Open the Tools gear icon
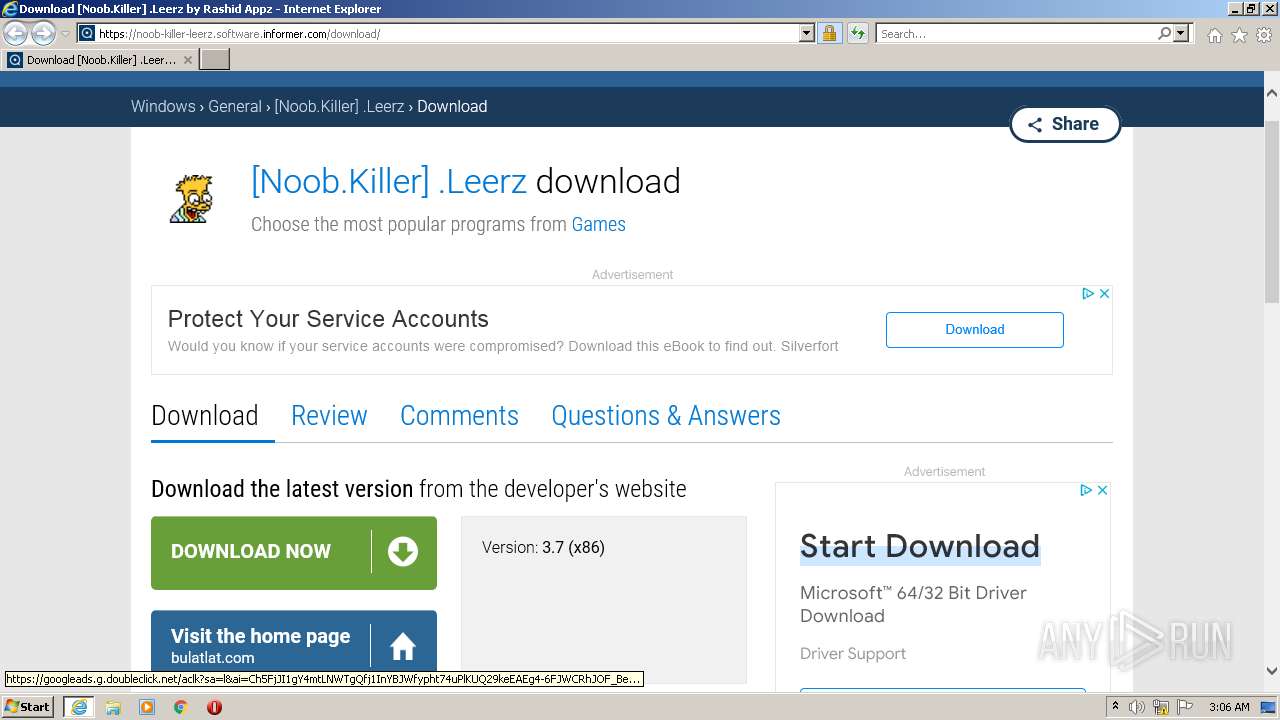Image resolution: width=1280 pixels, height=720 pixels. tap(1264, 35)
